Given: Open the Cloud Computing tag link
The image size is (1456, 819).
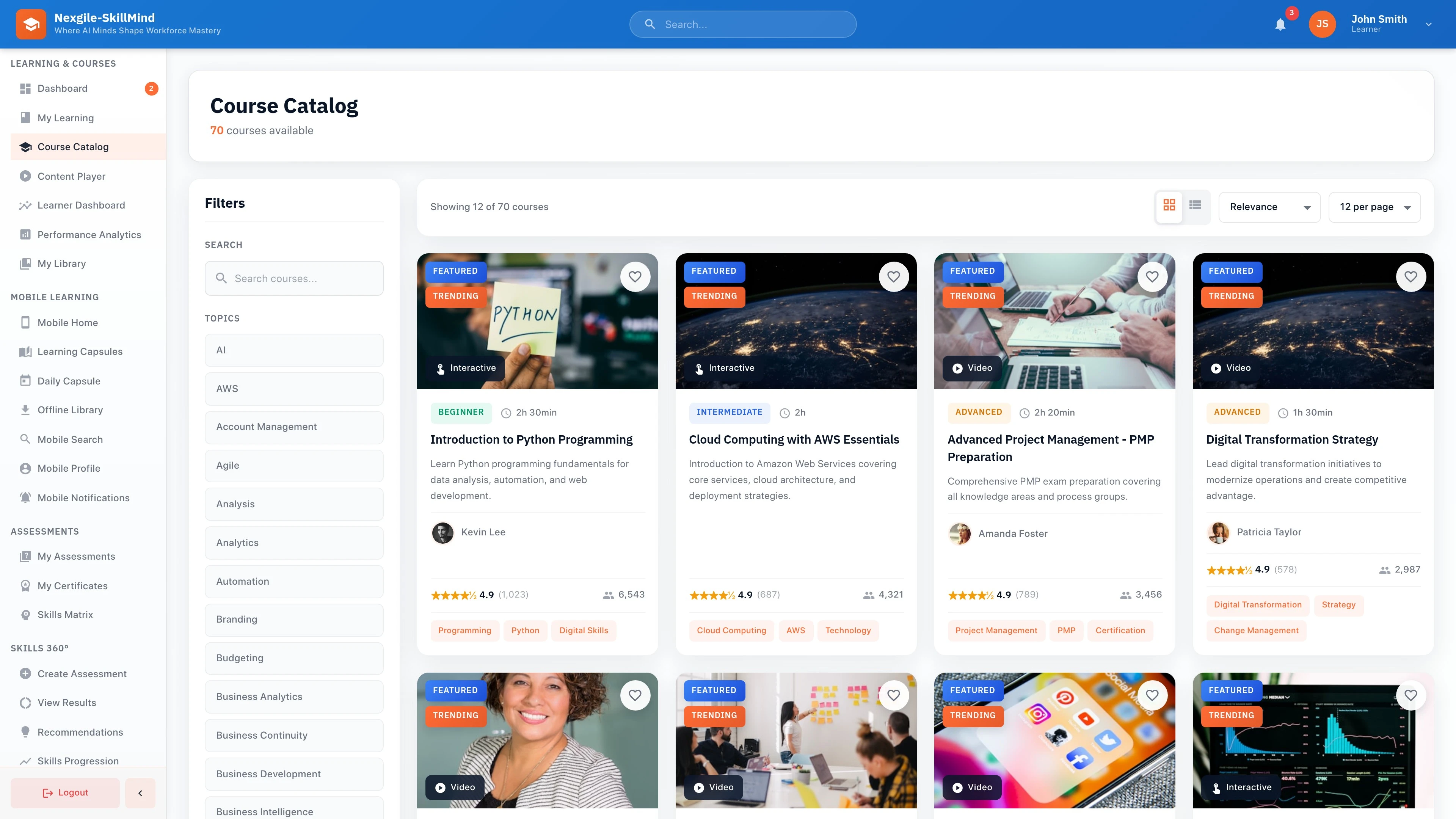Looking at the screenshot, I should (731, 630).
